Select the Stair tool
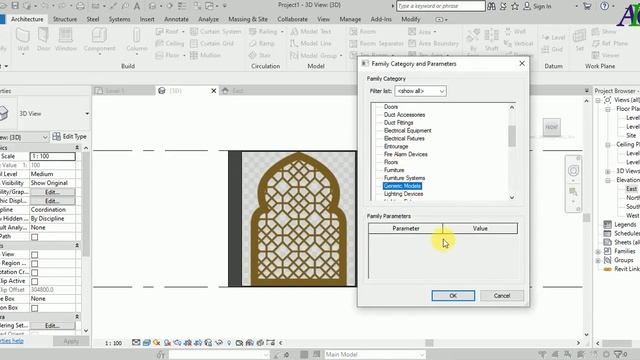 [260, 55]
